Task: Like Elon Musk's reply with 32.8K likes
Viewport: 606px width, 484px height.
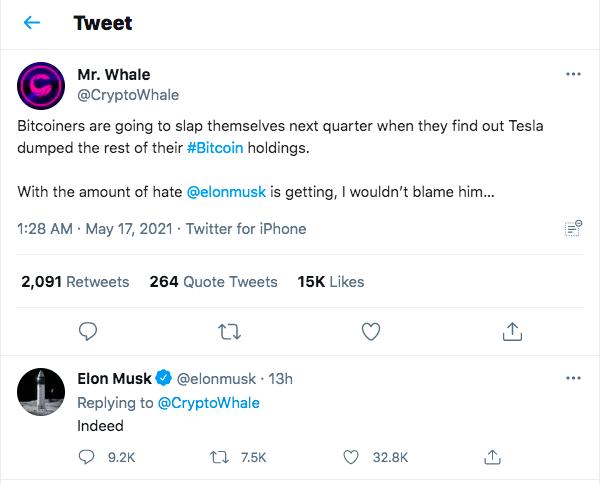Action: [351, 457]
